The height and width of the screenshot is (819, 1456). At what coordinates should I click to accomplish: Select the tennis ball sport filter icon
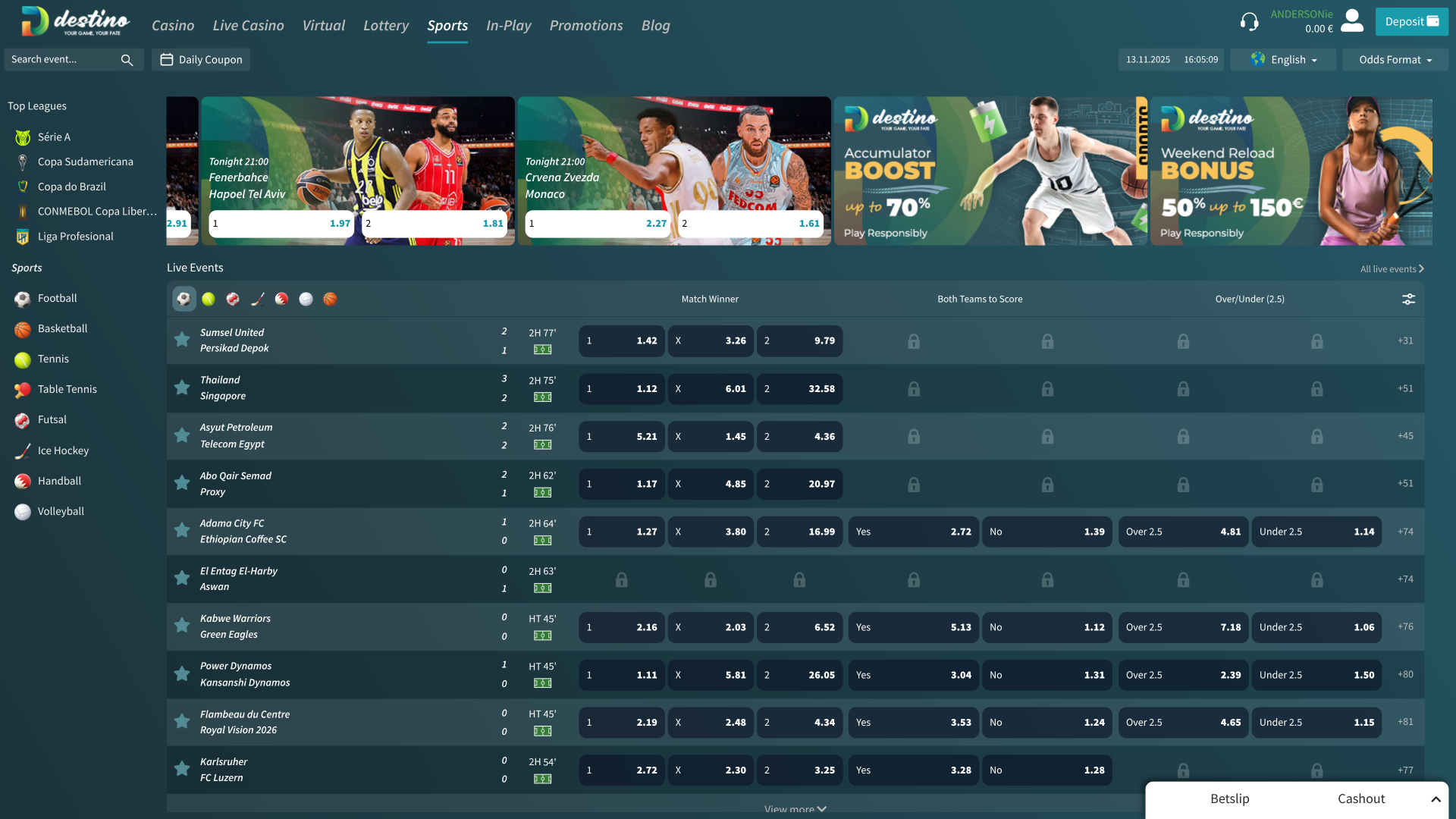pyautogui.click(x=209, y=299)
